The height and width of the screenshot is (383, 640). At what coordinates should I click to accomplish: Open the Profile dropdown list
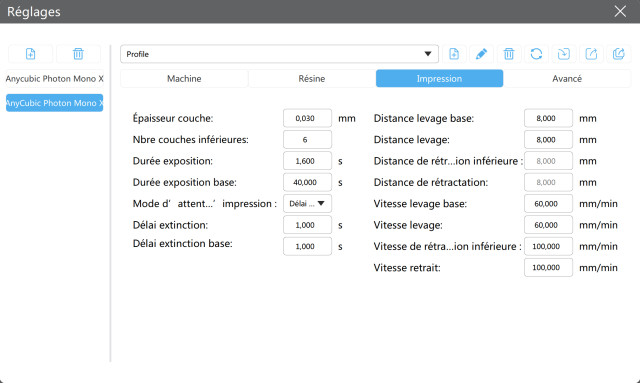pyautogui.click(x=279, y=54)
